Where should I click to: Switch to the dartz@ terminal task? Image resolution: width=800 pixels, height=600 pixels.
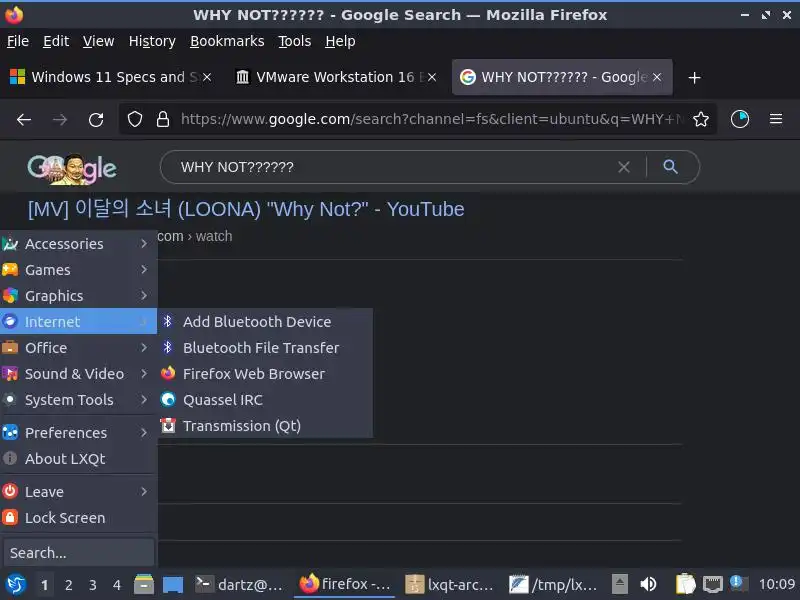[x=240, y=584]
